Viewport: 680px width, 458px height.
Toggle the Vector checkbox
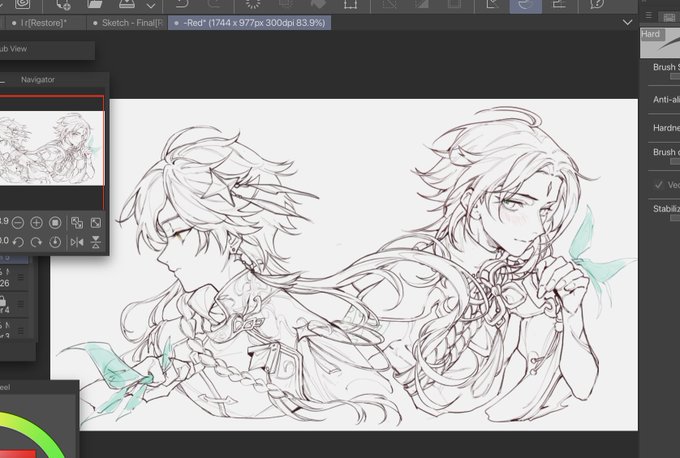[659, 185]
